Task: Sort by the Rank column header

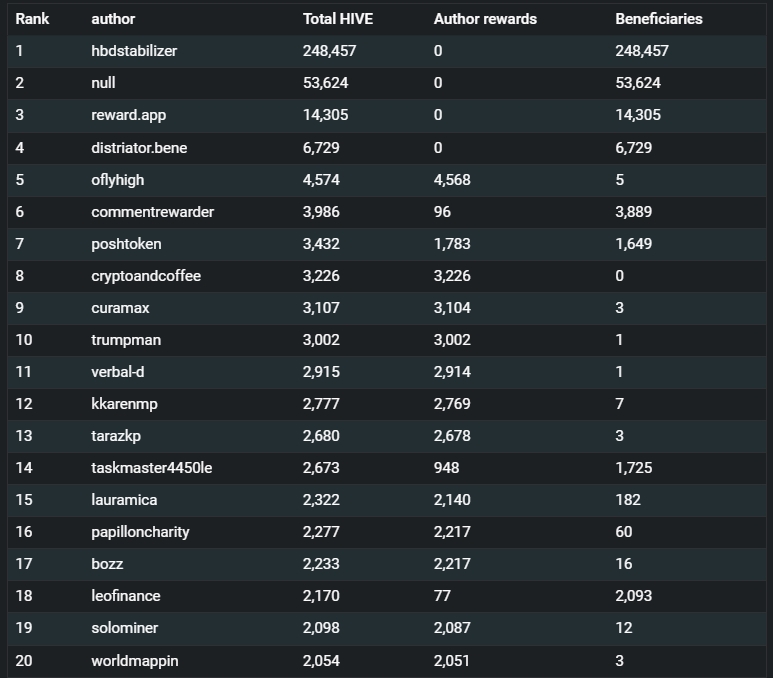Action: click(x=32, y=19)
